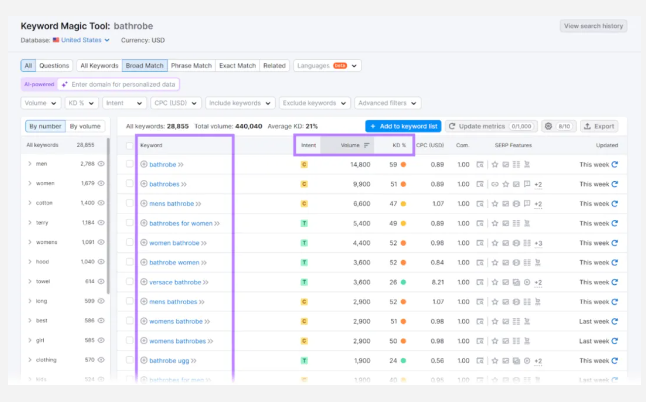Image resolution: width=646 pixels, height=402 pixels.
Task: Check the bathrobe keyword row
Action: (130, 164)
